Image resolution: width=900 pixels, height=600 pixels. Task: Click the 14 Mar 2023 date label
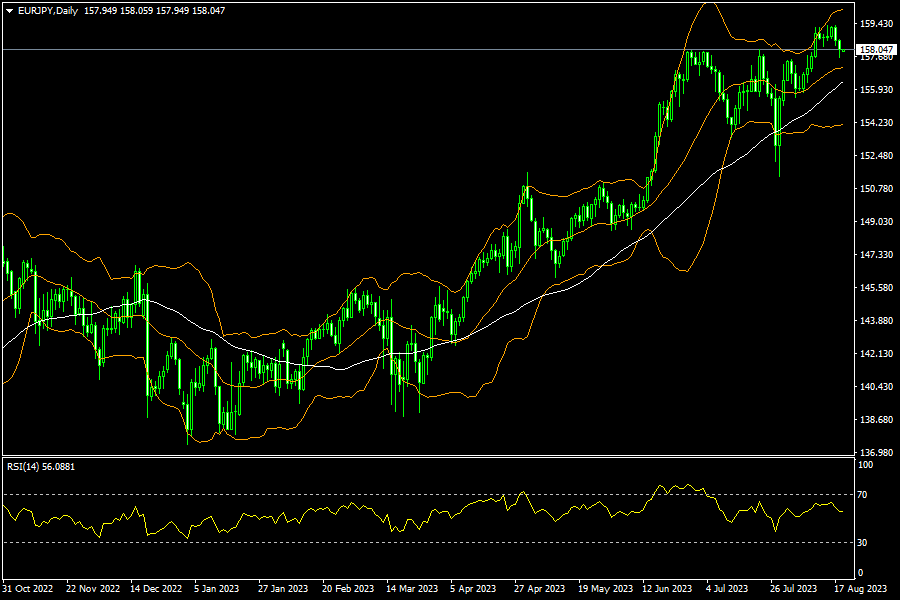click(x=412, y=589)
